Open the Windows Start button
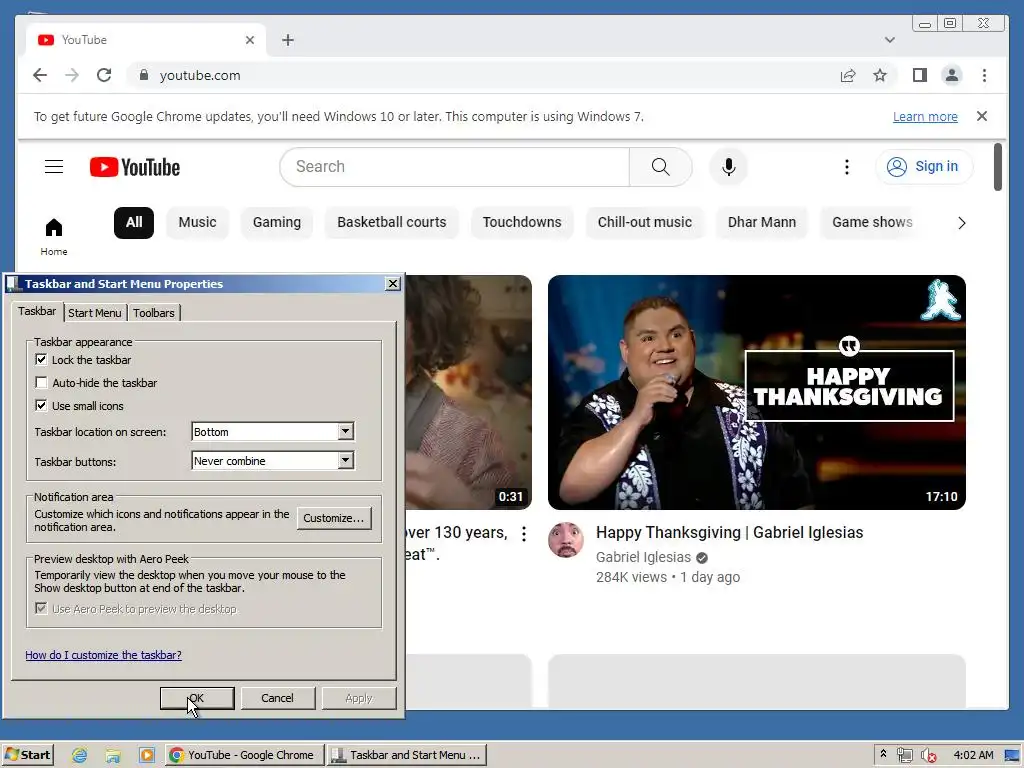This screenshot has height=768, width=1024. click(x=27, y=755)
